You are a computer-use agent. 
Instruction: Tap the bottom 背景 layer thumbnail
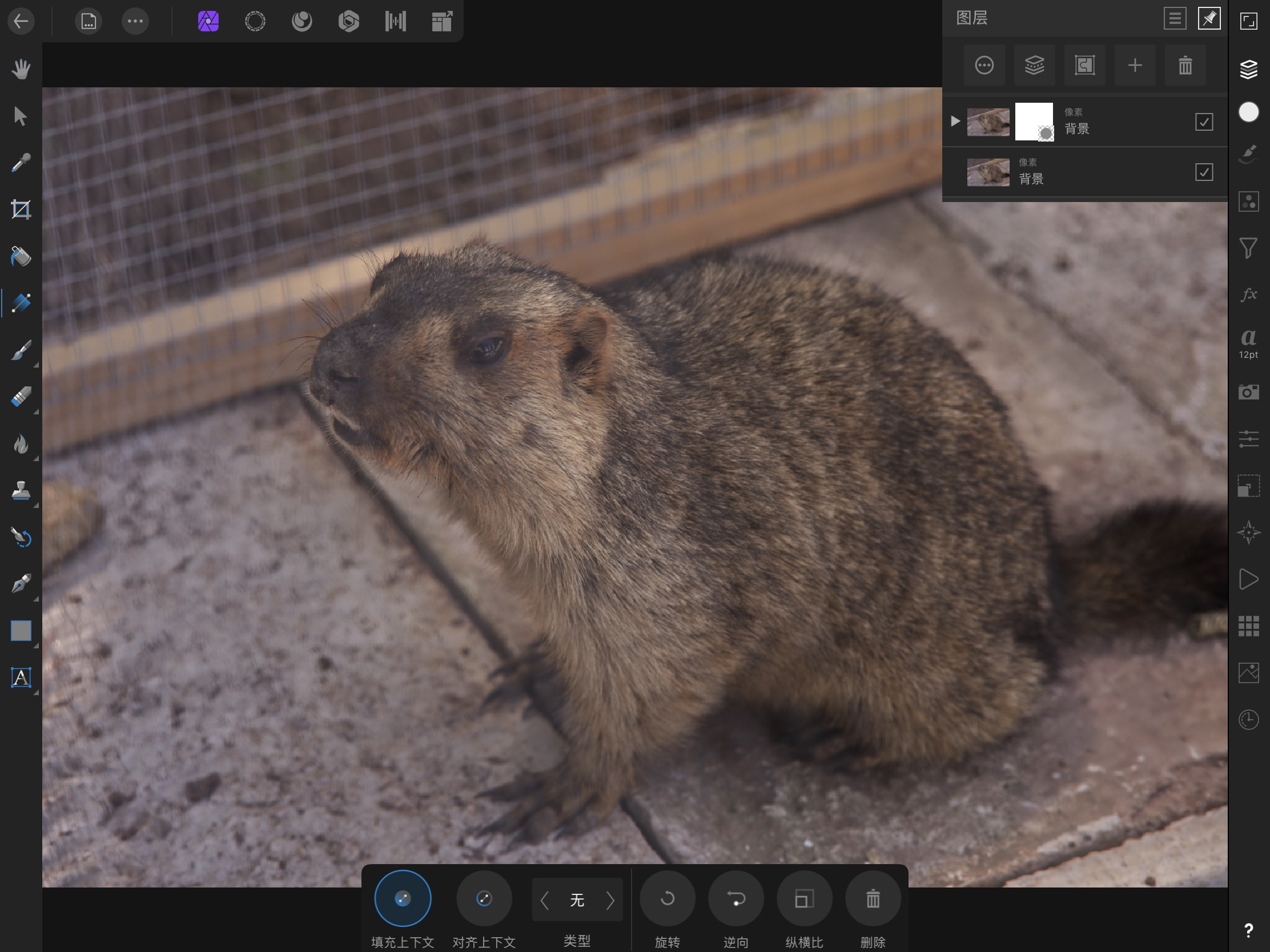tap(988, 172)
